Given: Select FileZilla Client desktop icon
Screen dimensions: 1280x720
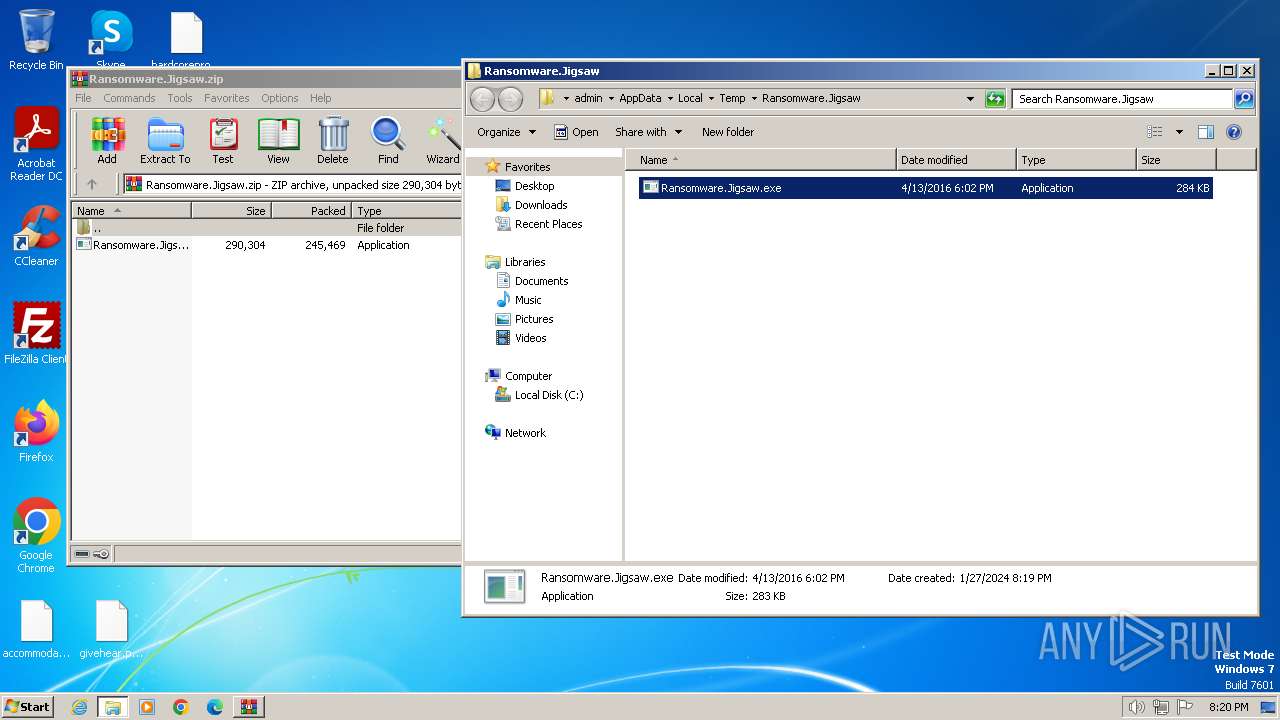Looking at the screenshot, I should (36, 333).
